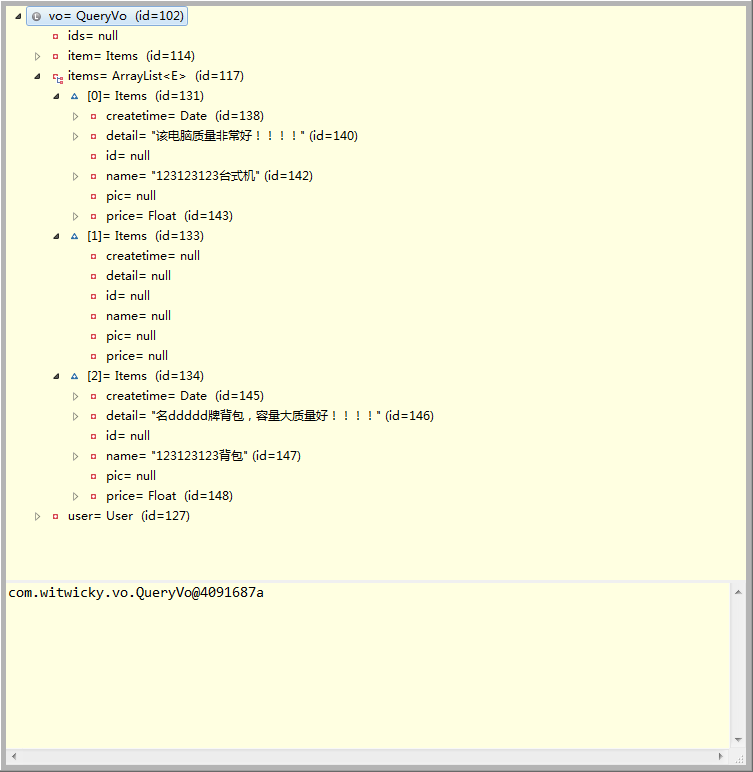Select the id= null row under [2]= Items

(128, 436)
